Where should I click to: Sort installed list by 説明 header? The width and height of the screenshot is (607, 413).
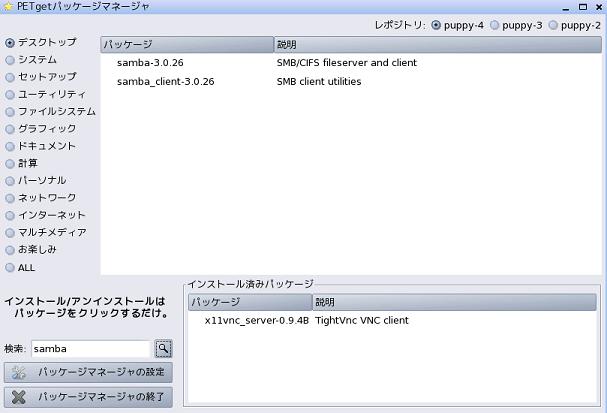coord(454,302)
